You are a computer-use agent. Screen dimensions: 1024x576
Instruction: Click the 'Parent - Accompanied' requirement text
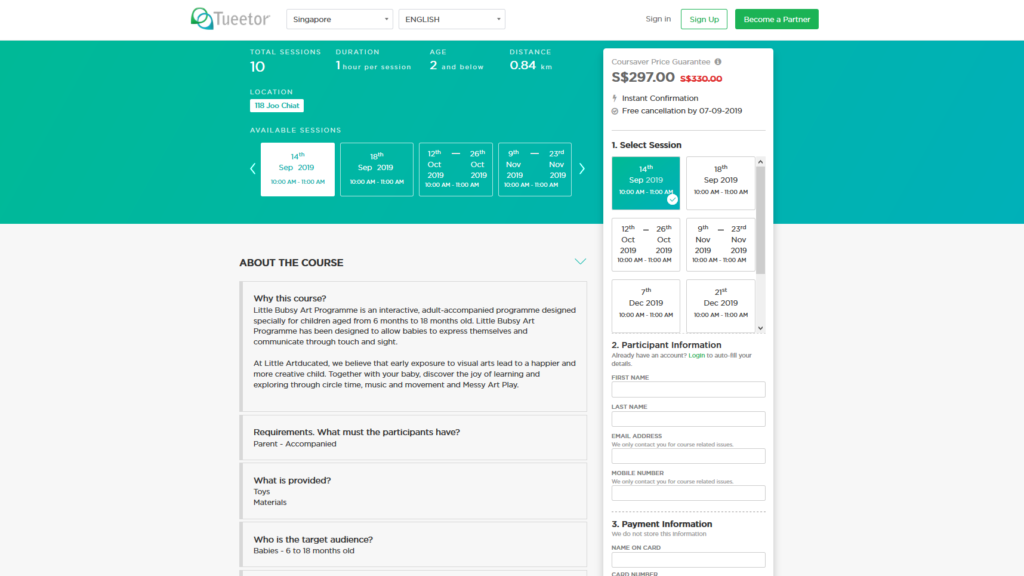pos(295,443)
